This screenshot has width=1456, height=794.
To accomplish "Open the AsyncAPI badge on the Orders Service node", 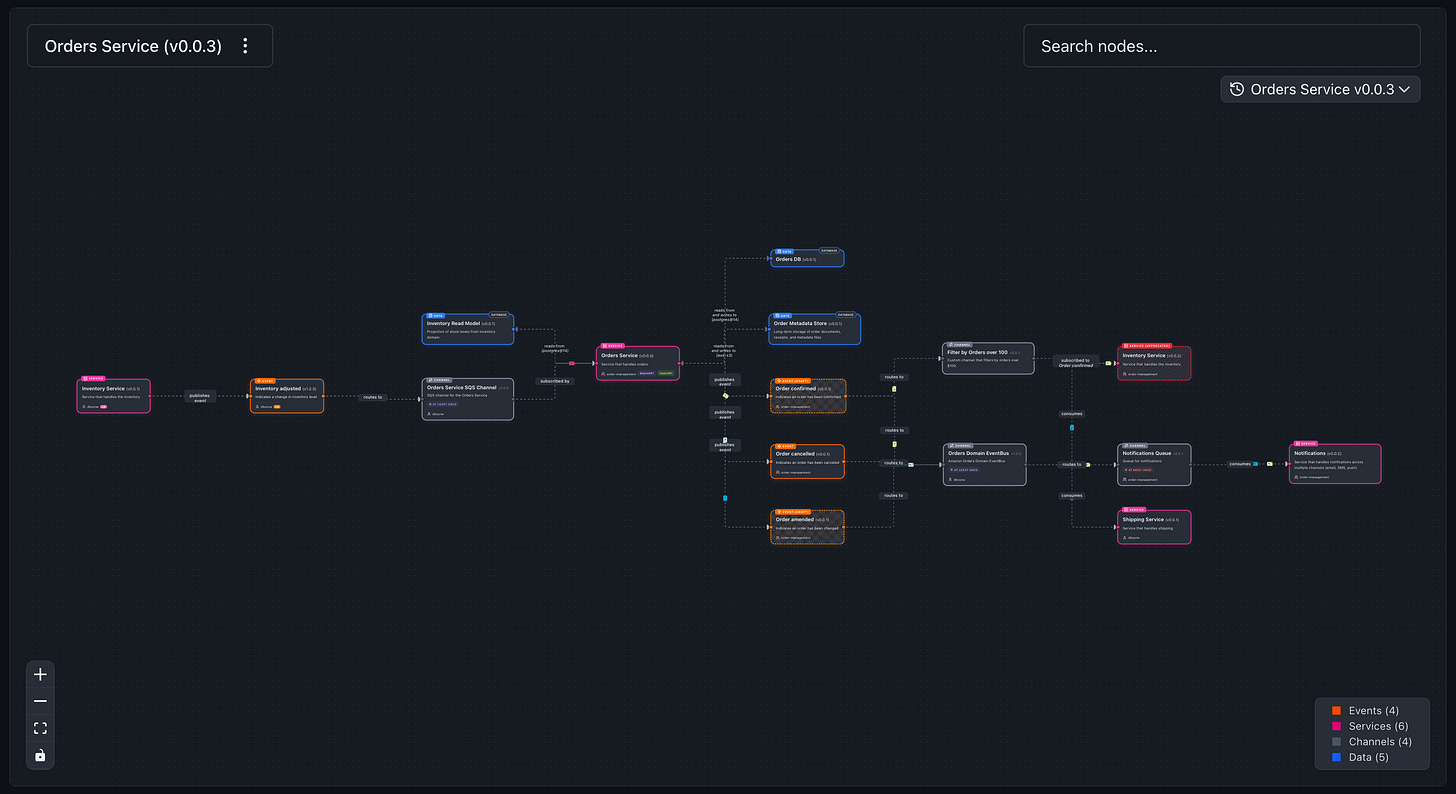I will click(x=647, y=373).
